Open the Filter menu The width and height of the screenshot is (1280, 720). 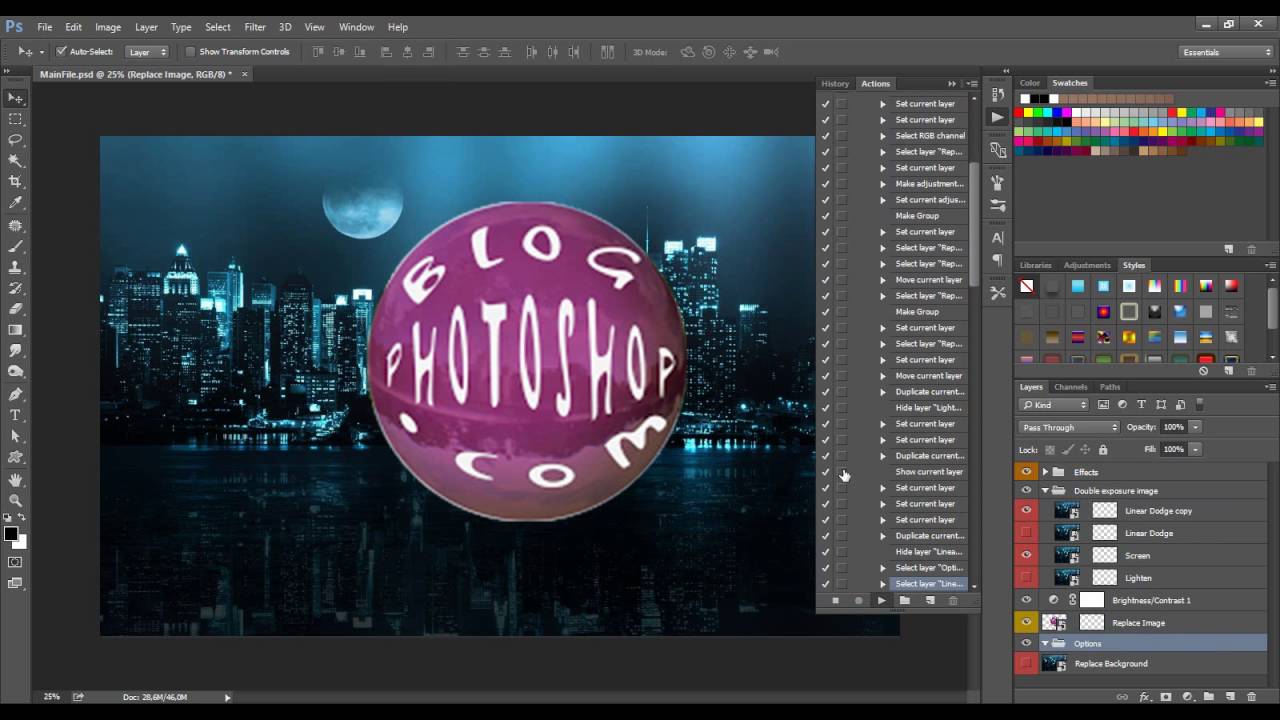[255, 27]
